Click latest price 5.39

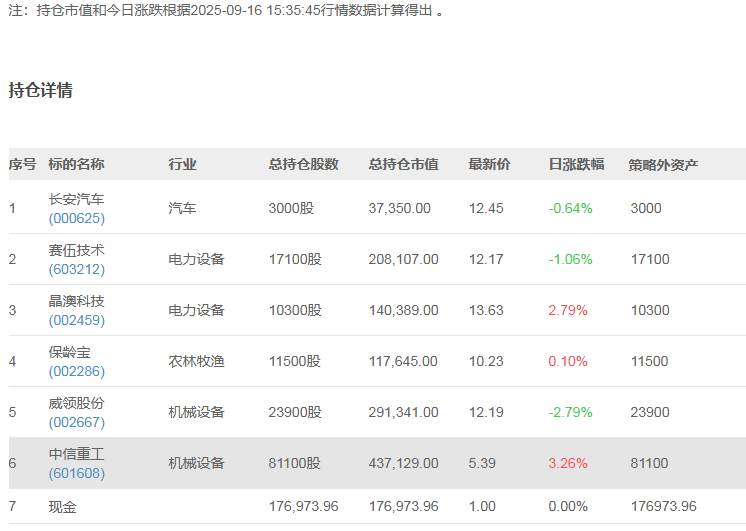482,463
